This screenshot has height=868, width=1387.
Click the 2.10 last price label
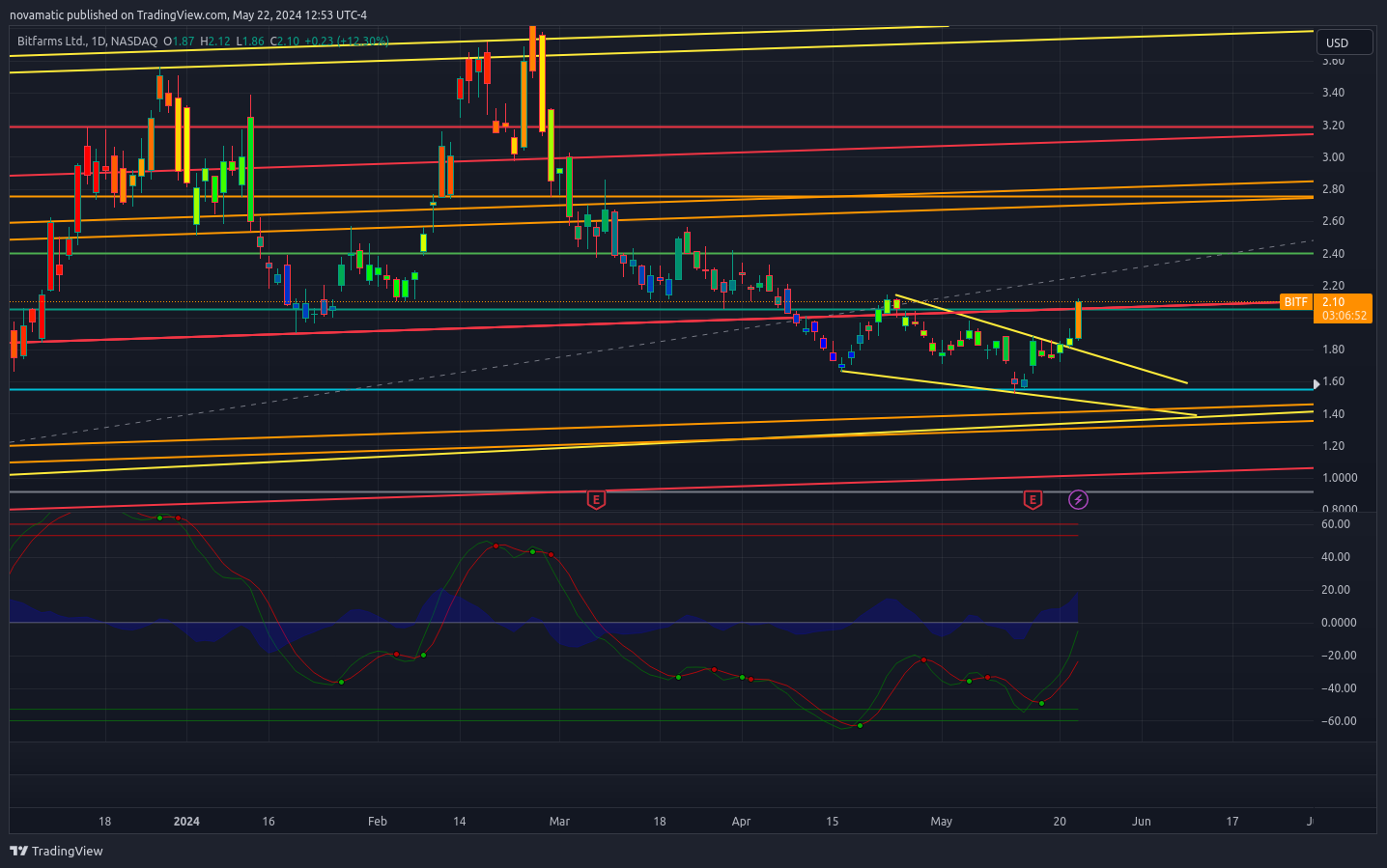(1334, 302)
